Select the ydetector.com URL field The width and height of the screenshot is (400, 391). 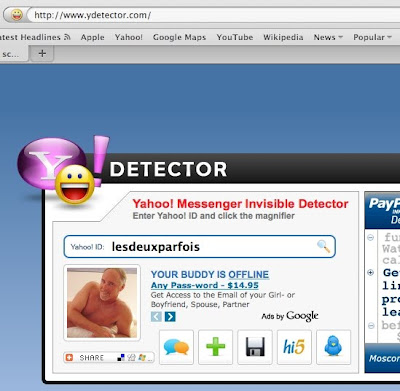(213, 15)
